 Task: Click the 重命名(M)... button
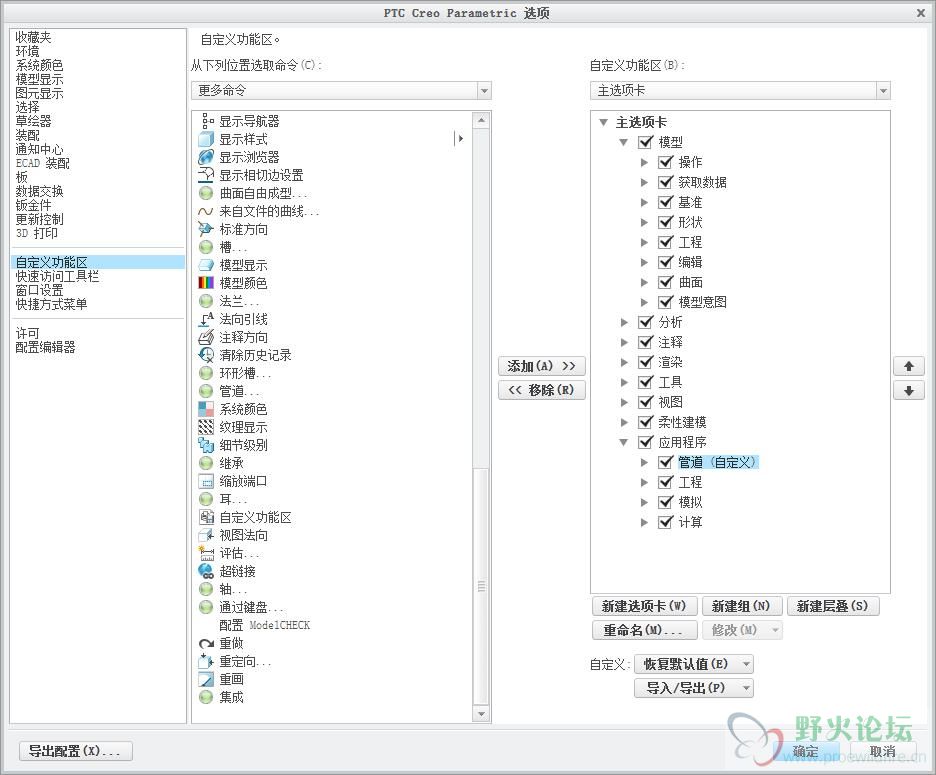(x=644, y=631)
